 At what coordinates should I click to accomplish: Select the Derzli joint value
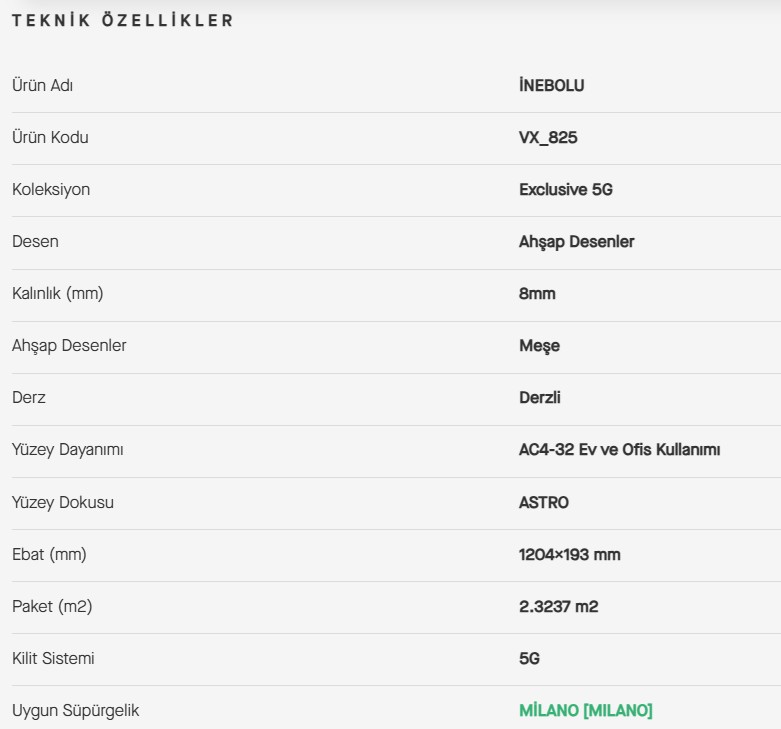539,397
